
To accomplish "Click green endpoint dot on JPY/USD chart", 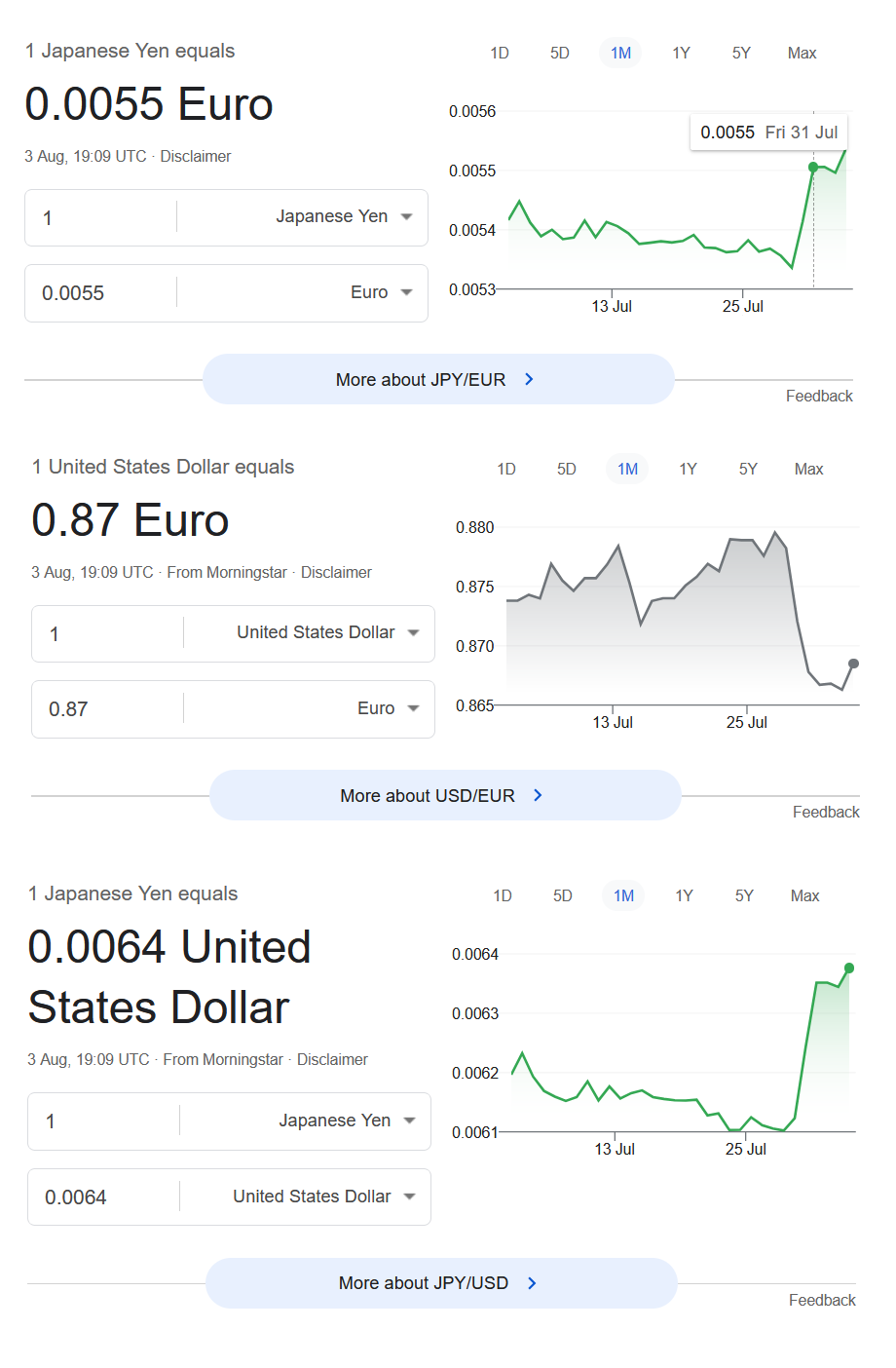I will click(849, 968).
